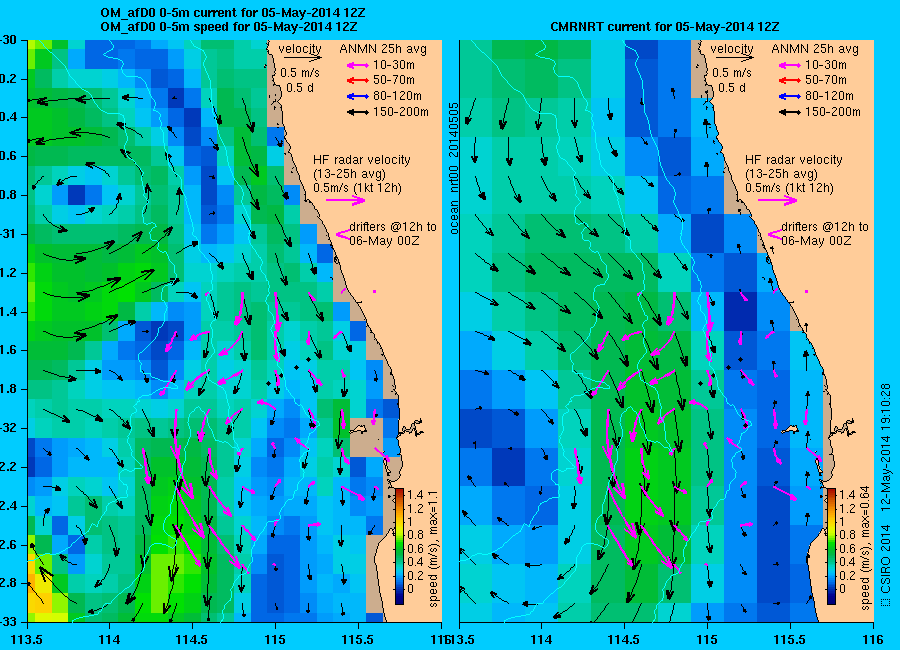900x650 pixels.
Task: Click the '-32' latitude axis label
Action: [x=8, y=428]
